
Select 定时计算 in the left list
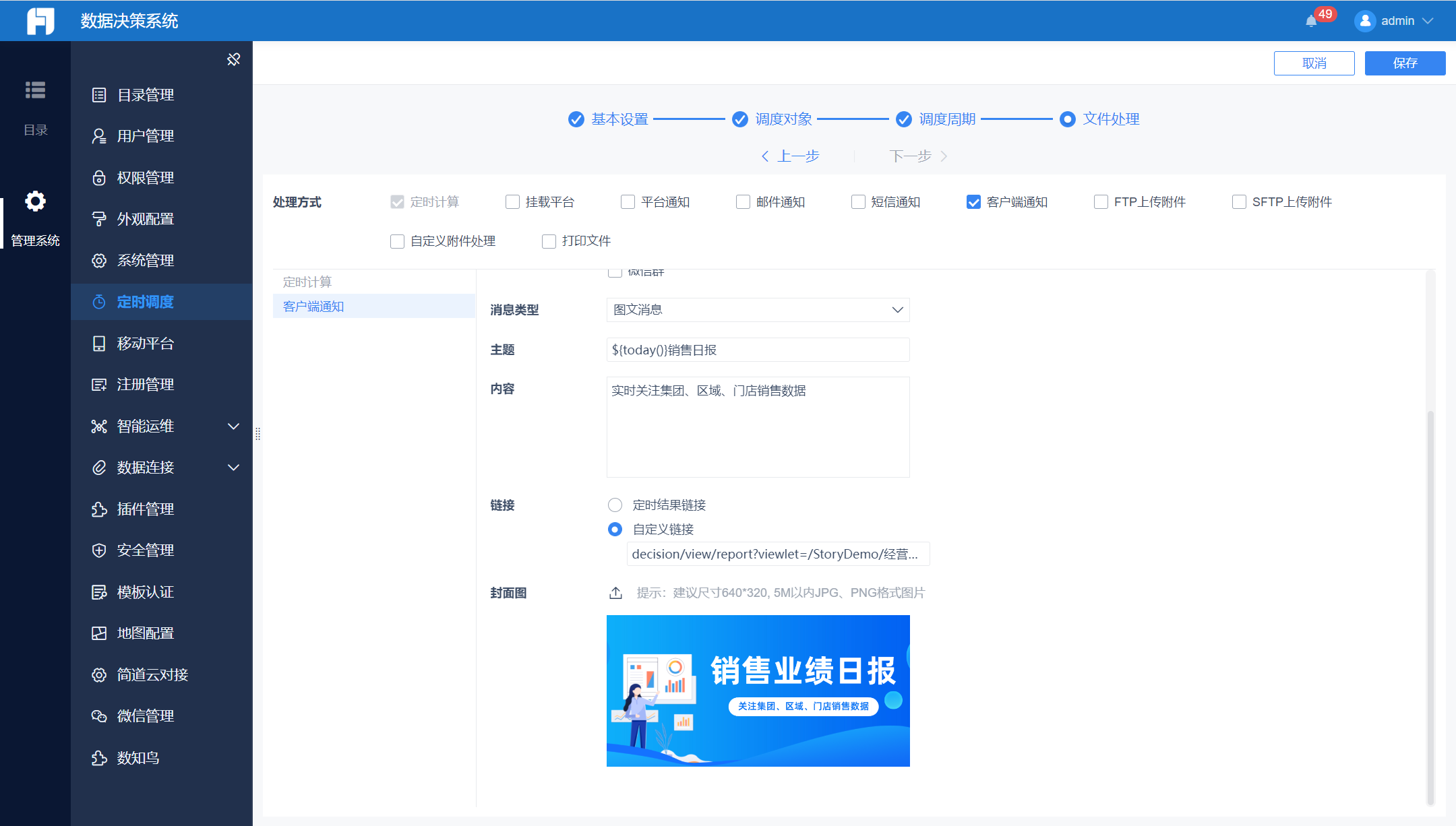coord(307,282)
